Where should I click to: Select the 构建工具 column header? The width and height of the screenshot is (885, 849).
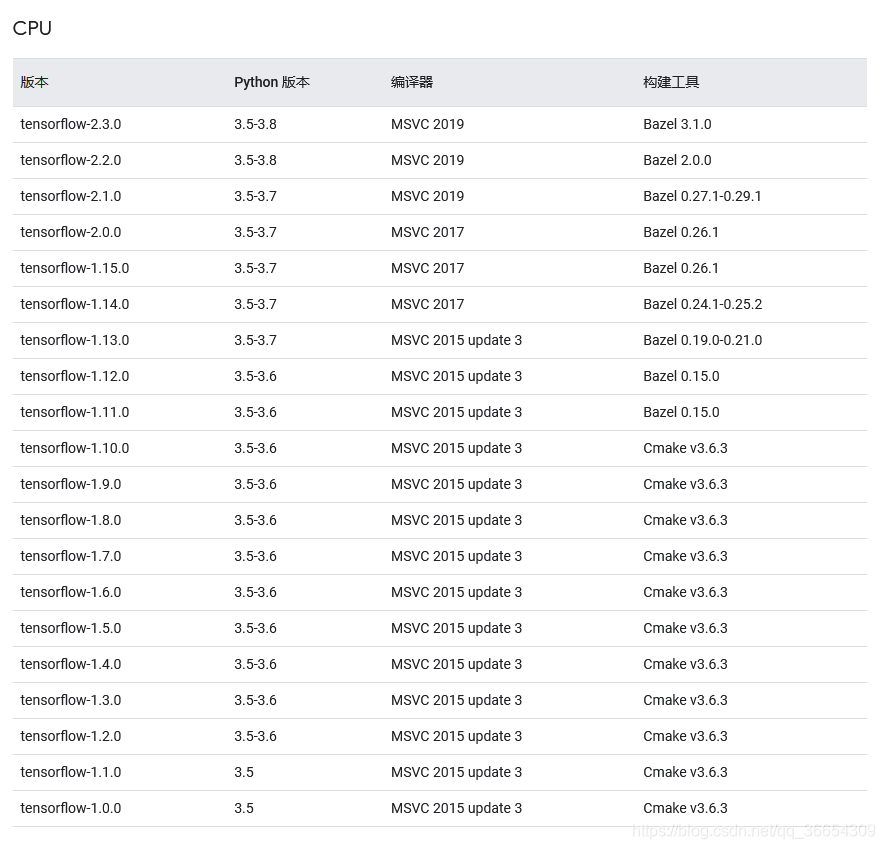pos(671,82)
